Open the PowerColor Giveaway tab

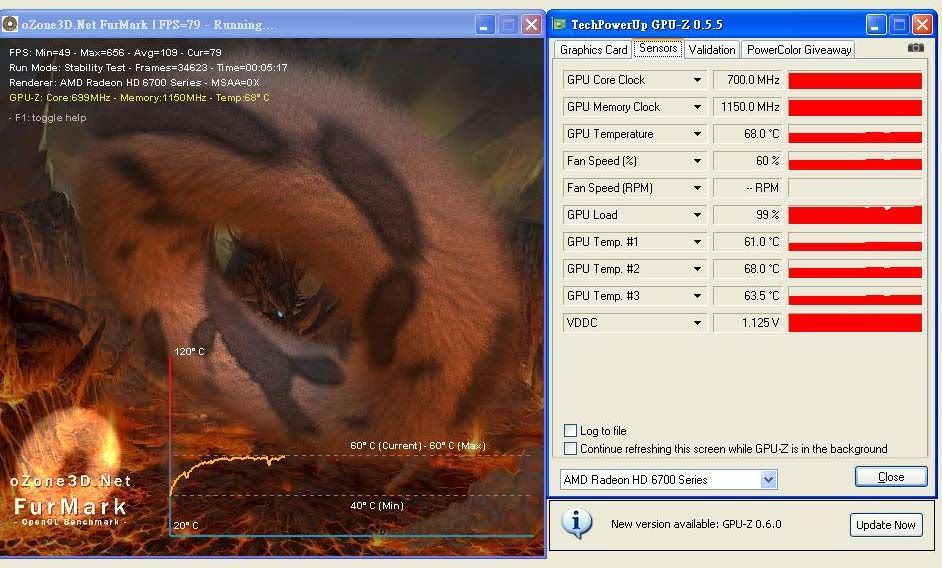pos(798,50)
